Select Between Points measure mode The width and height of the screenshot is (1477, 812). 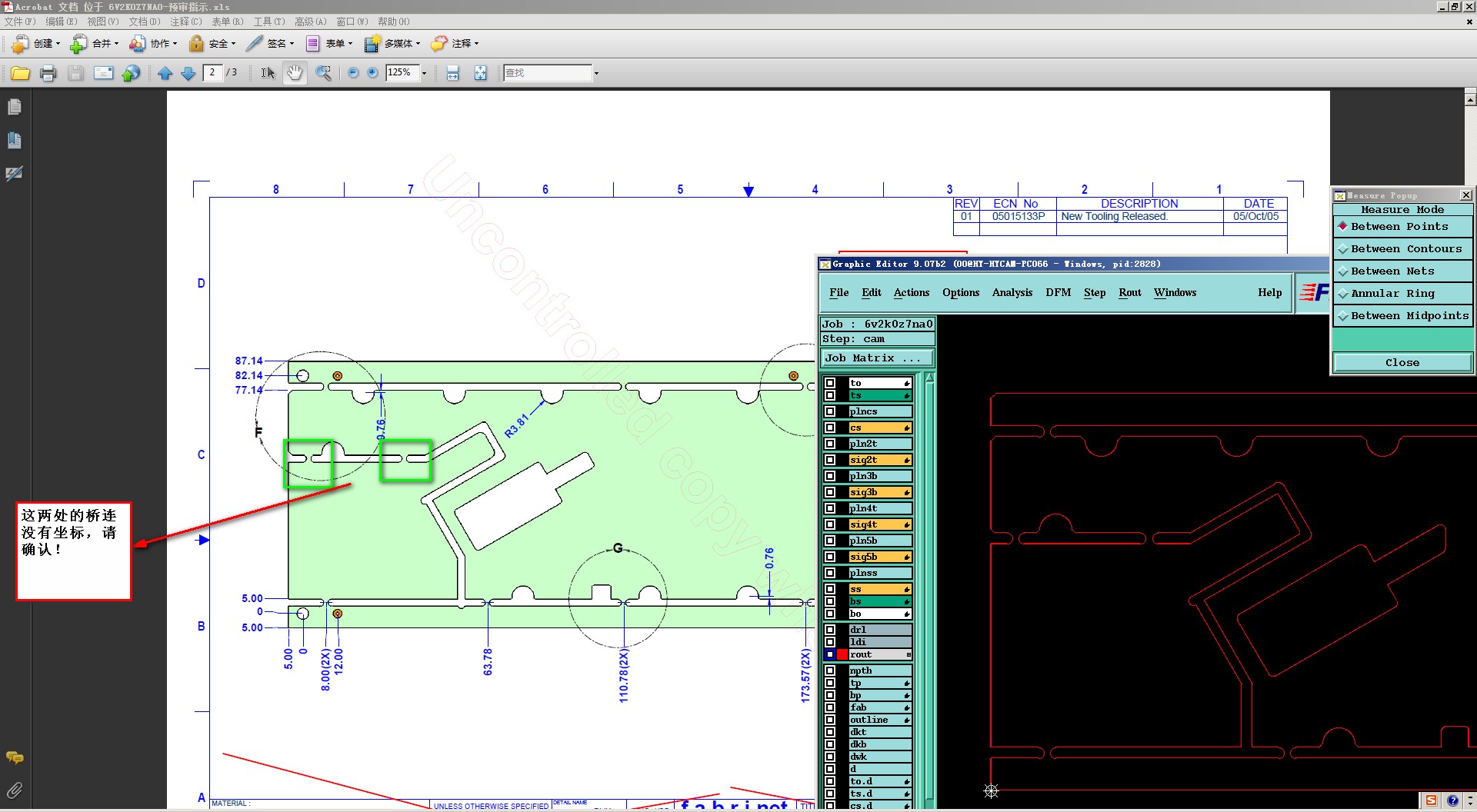pos(1399,227)
